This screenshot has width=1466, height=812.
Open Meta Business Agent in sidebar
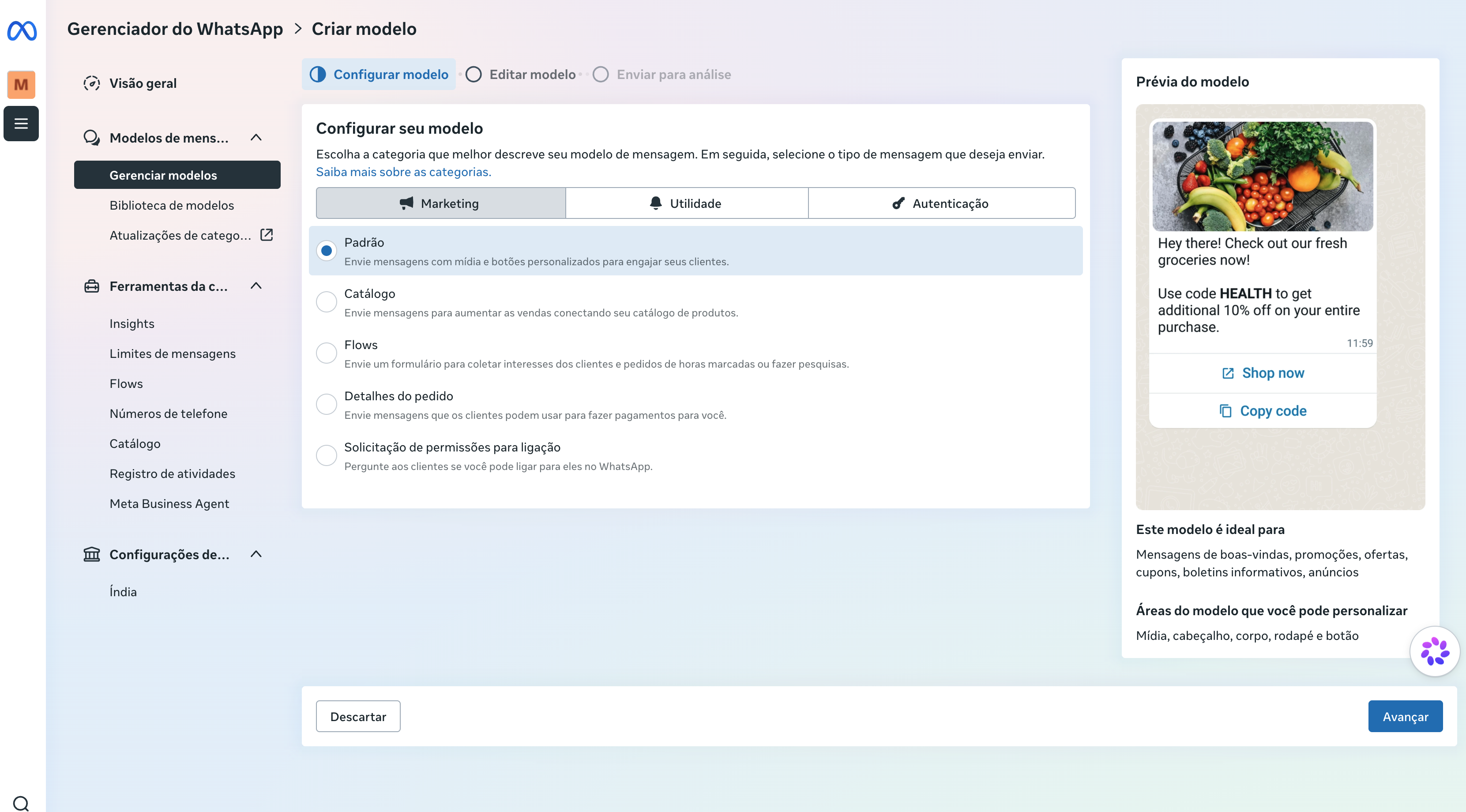(169, 504)
